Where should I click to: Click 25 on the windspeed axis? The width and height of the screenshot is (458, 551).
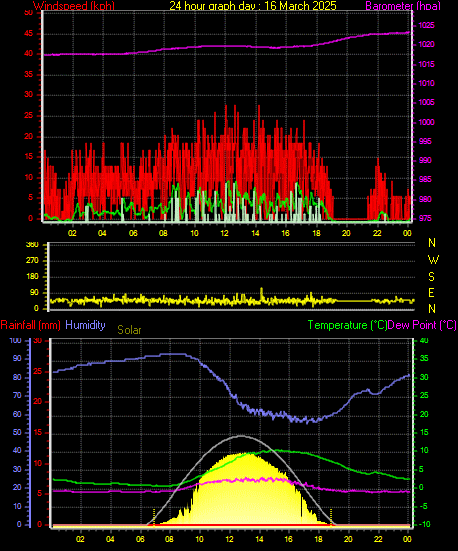pos(29,116)
